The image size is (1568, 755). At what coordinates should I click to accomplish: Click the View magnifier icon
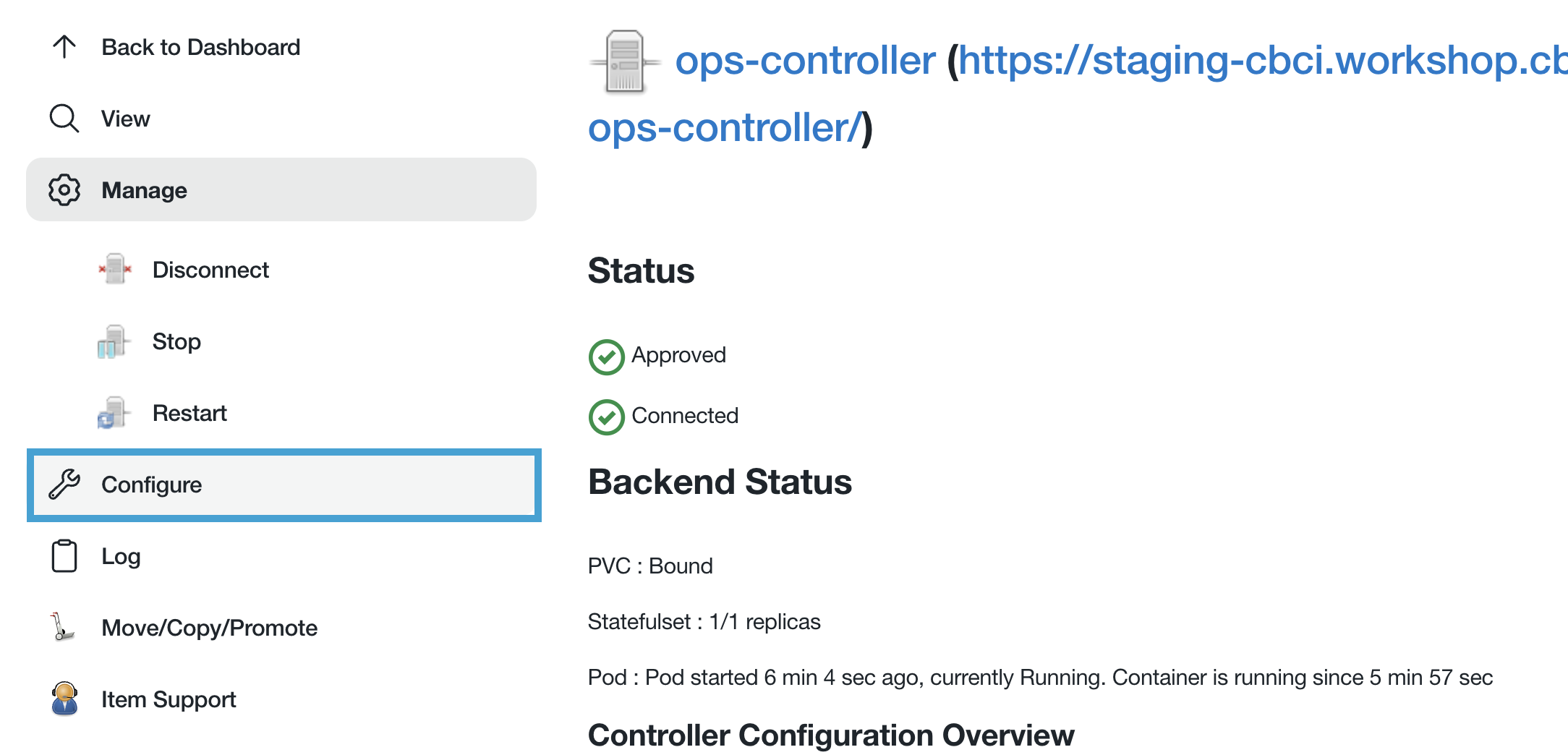click(x=64, y=118)
